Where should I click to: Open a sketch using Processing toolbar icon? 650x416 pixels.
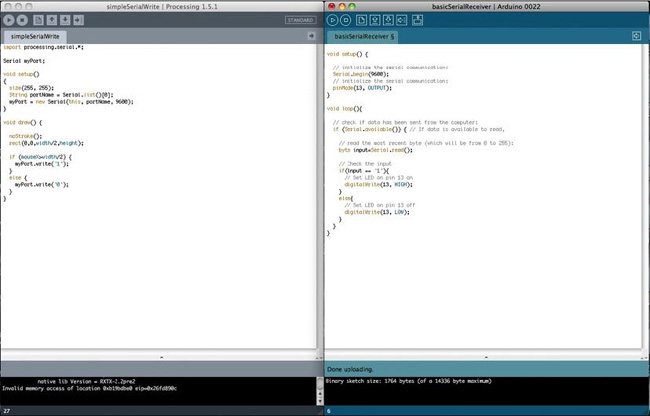click(x=51, y=20)
